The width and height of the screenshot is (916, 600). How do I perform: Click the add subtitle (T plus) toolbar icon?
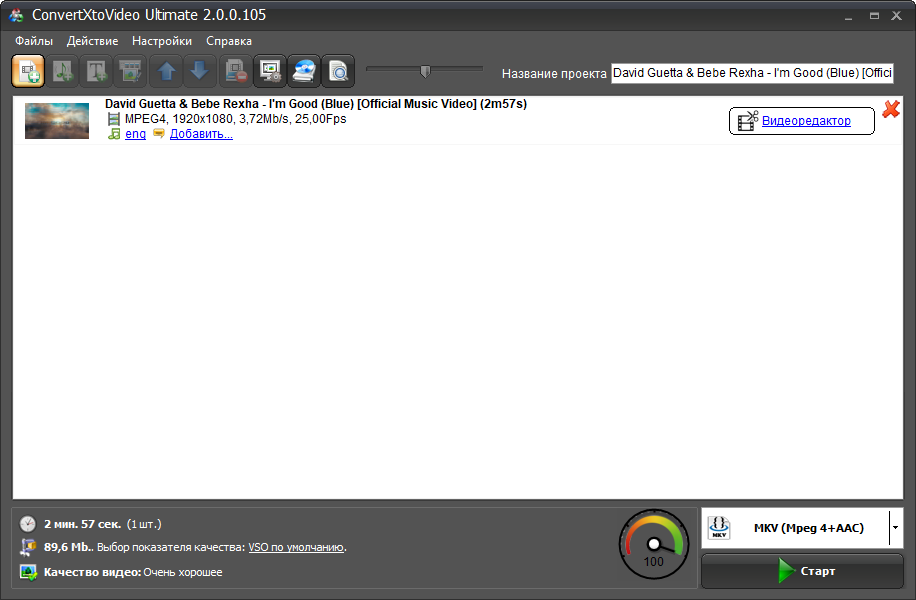(x=96, y=71)
